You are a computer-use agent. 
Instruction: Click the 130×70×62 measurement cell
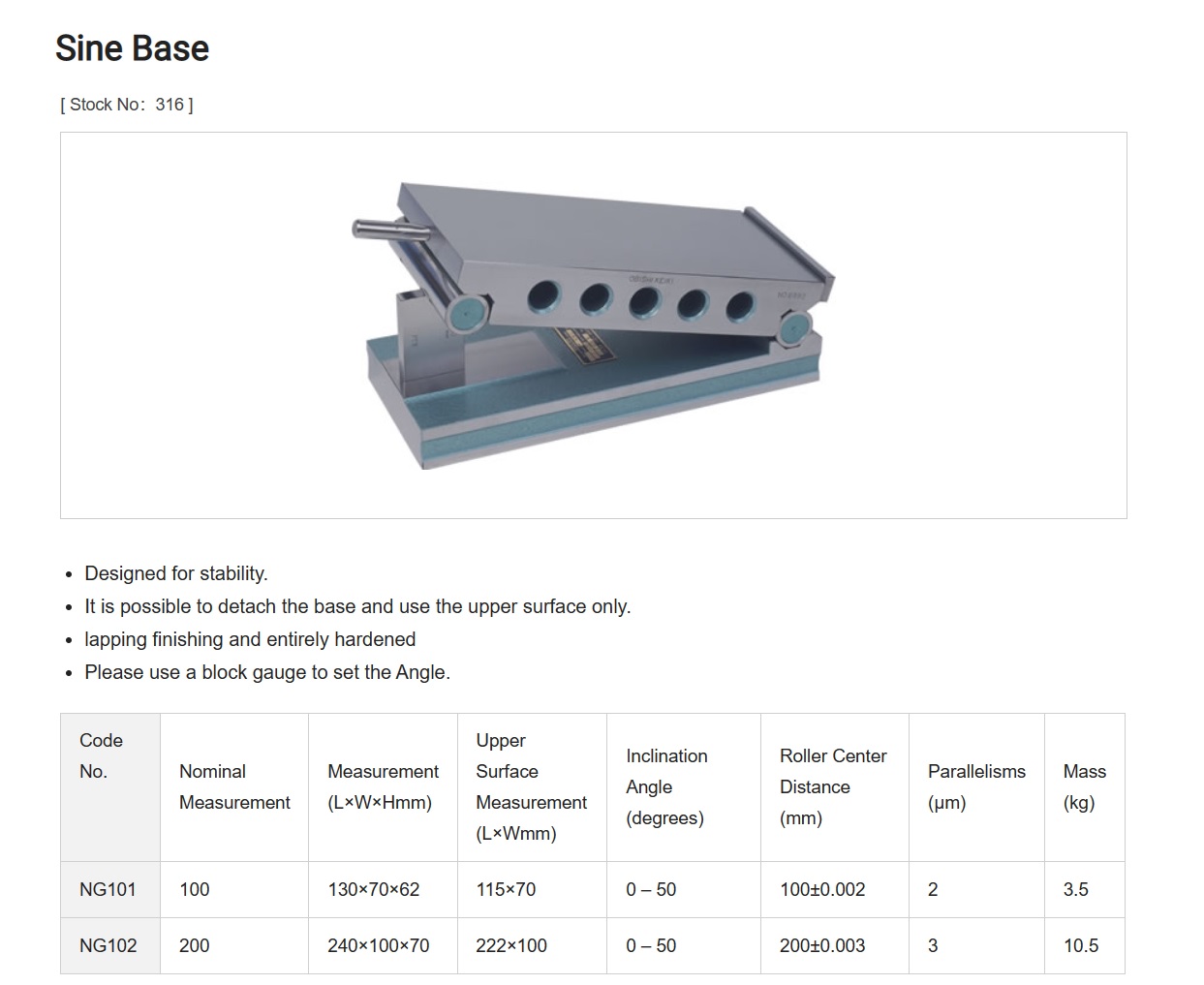374,889
